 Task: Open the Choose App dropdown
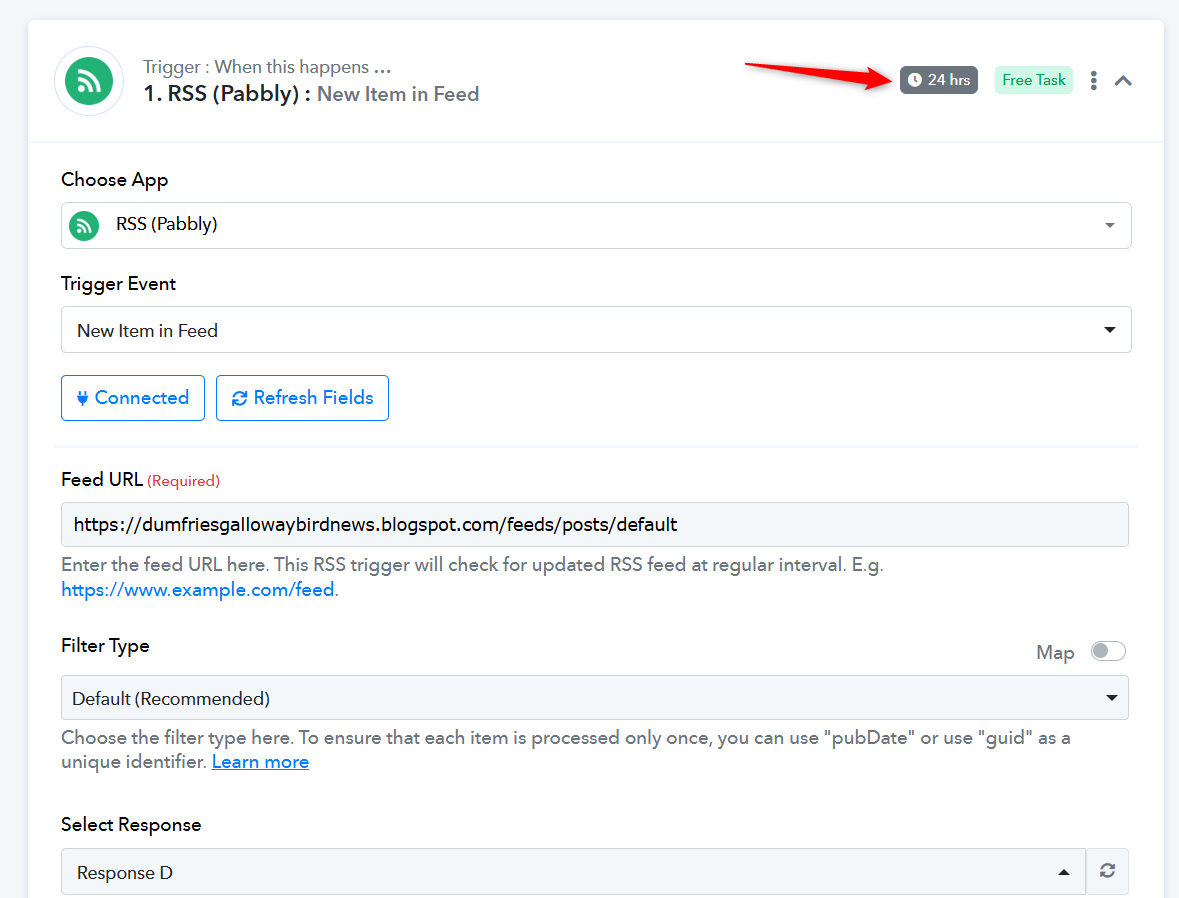pyautogui.click(x=596, y=225)
